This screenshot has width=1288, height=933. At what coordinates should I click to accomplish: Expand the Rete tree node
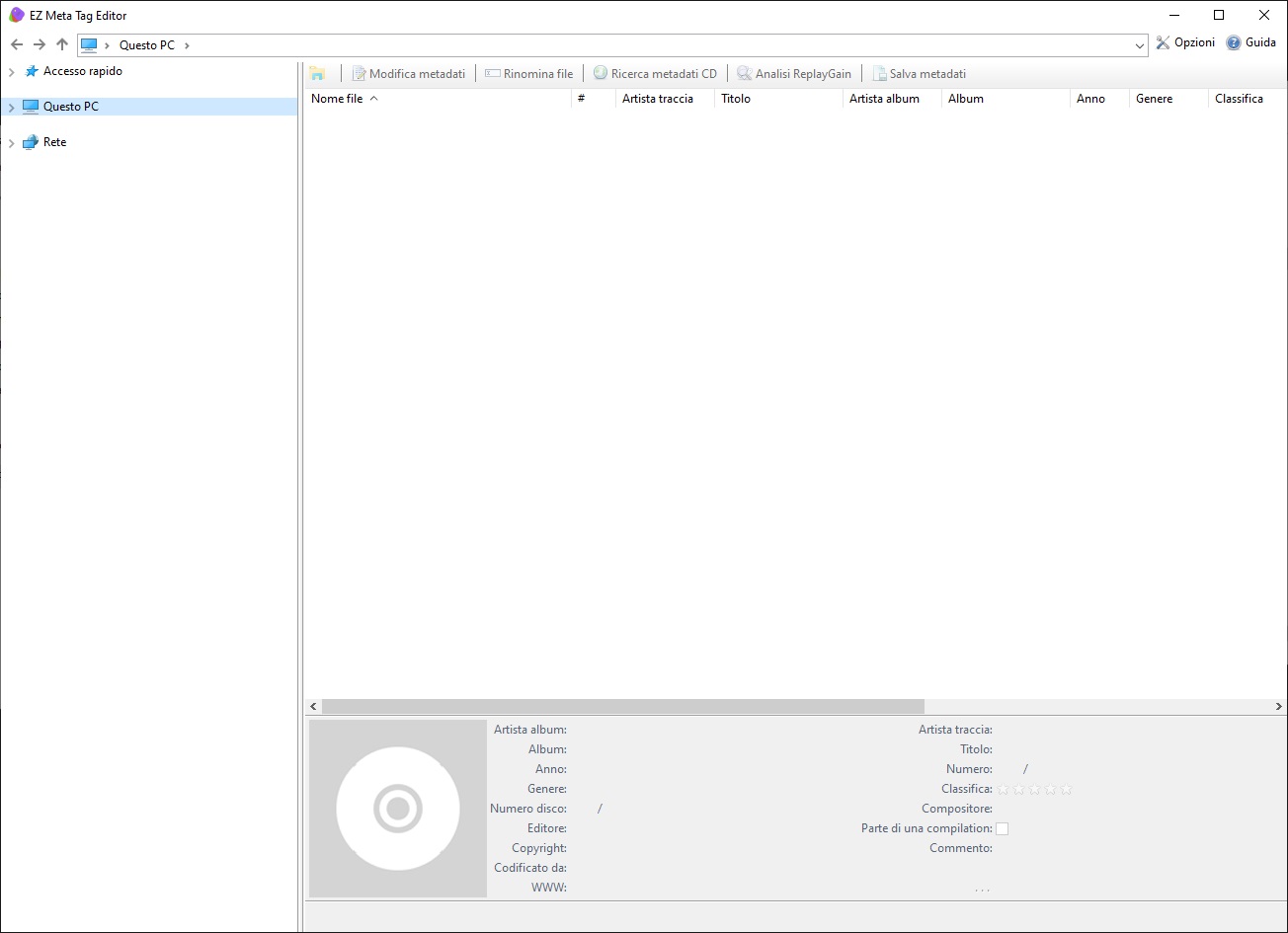pyautogui.click(x=12, y=143)
